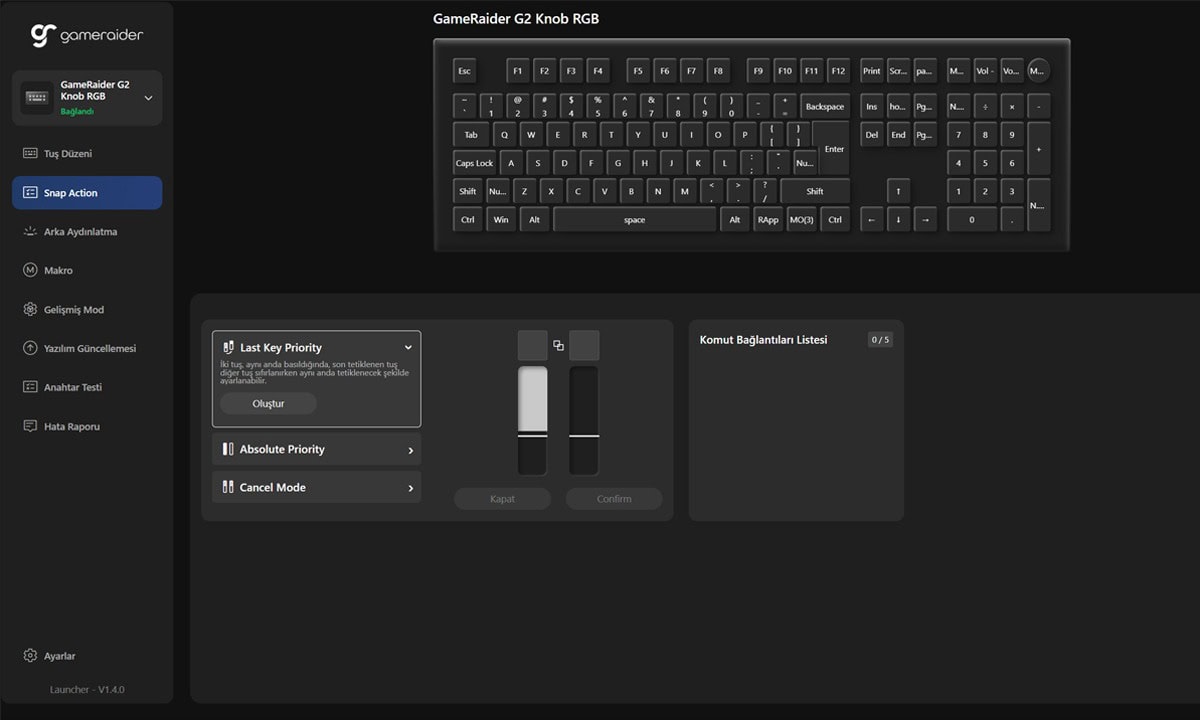1200x720 pixels.
Task: Click the Confirm button
Action: click(x=614, y=499)
